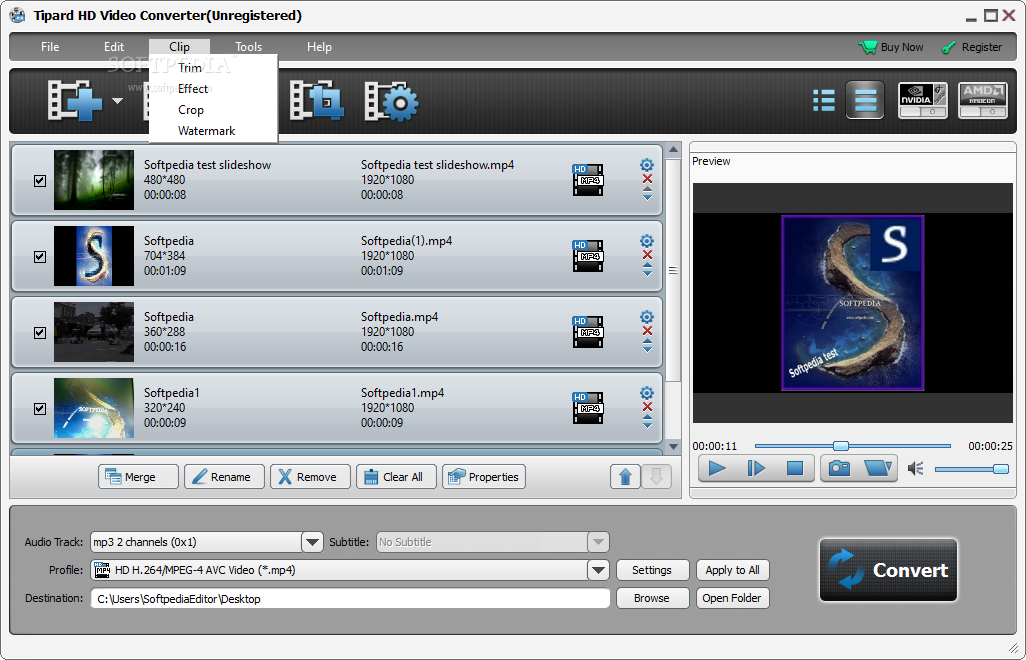The width and height of the screenshot is (1026, 660).
Task: Uncheck the Softpedia1 item checkbox
Action: 40,408
